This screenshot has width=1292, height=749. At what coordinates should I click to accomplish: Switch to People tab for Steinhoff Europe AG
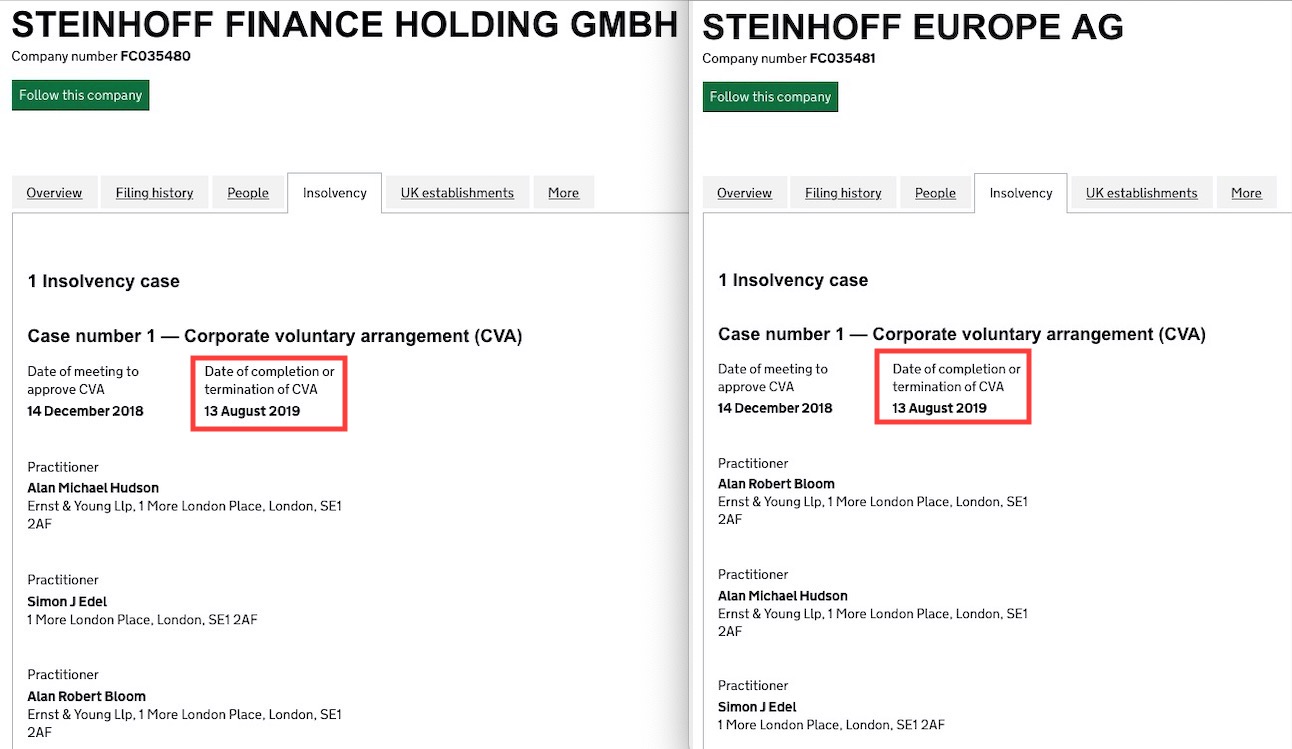coord(936,192)
